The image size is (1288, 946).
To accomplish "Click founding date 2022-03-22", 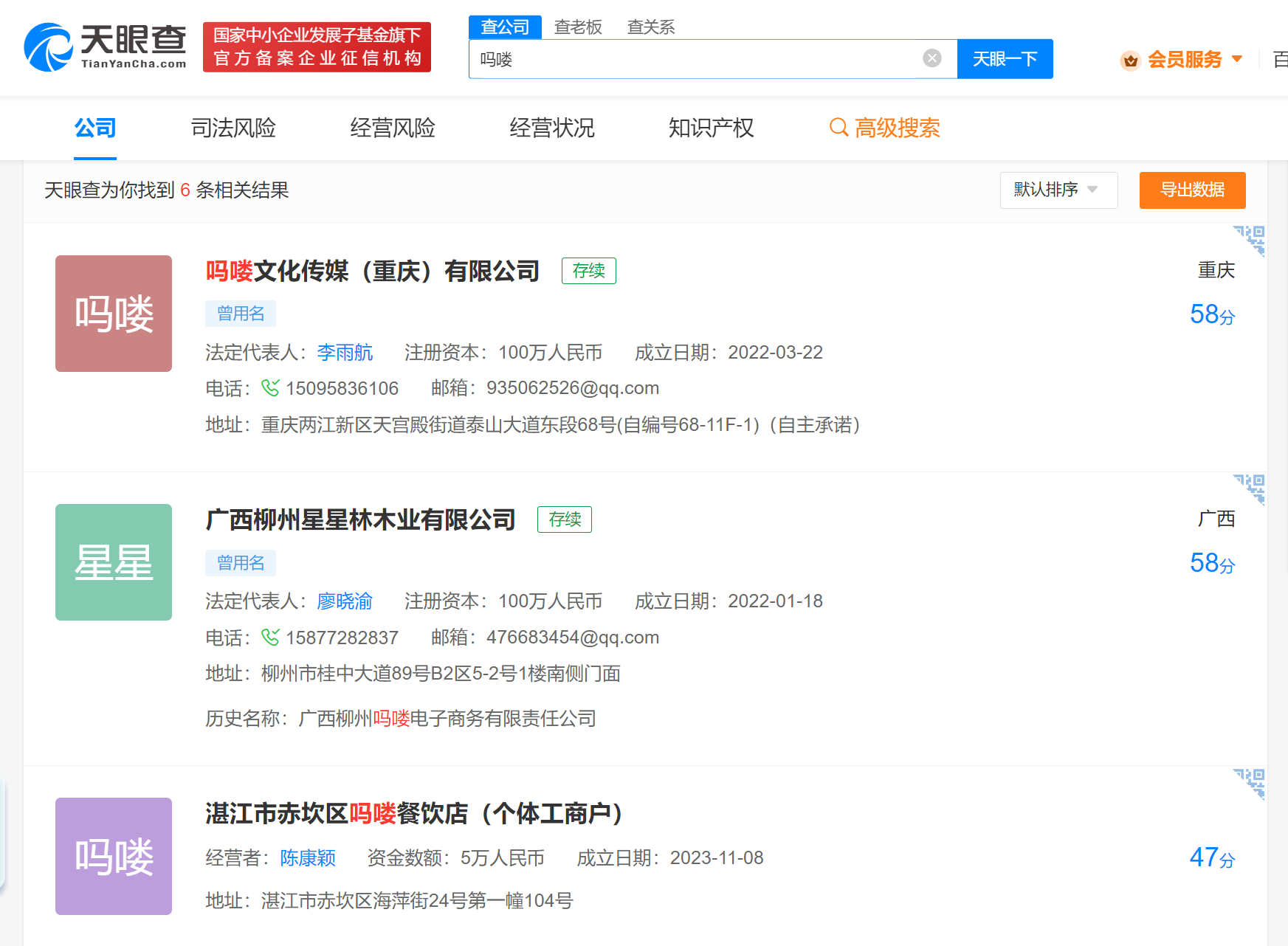I will (775, 353).
